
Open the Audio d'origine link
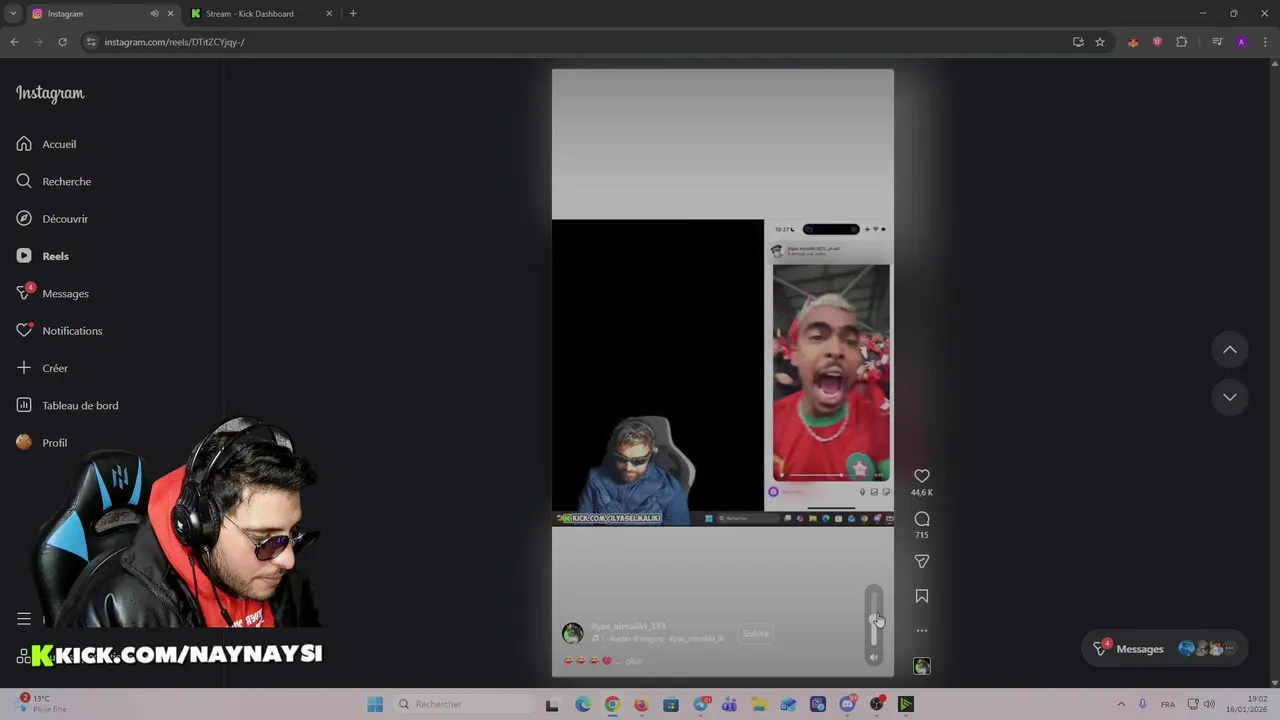pos(662,639)
